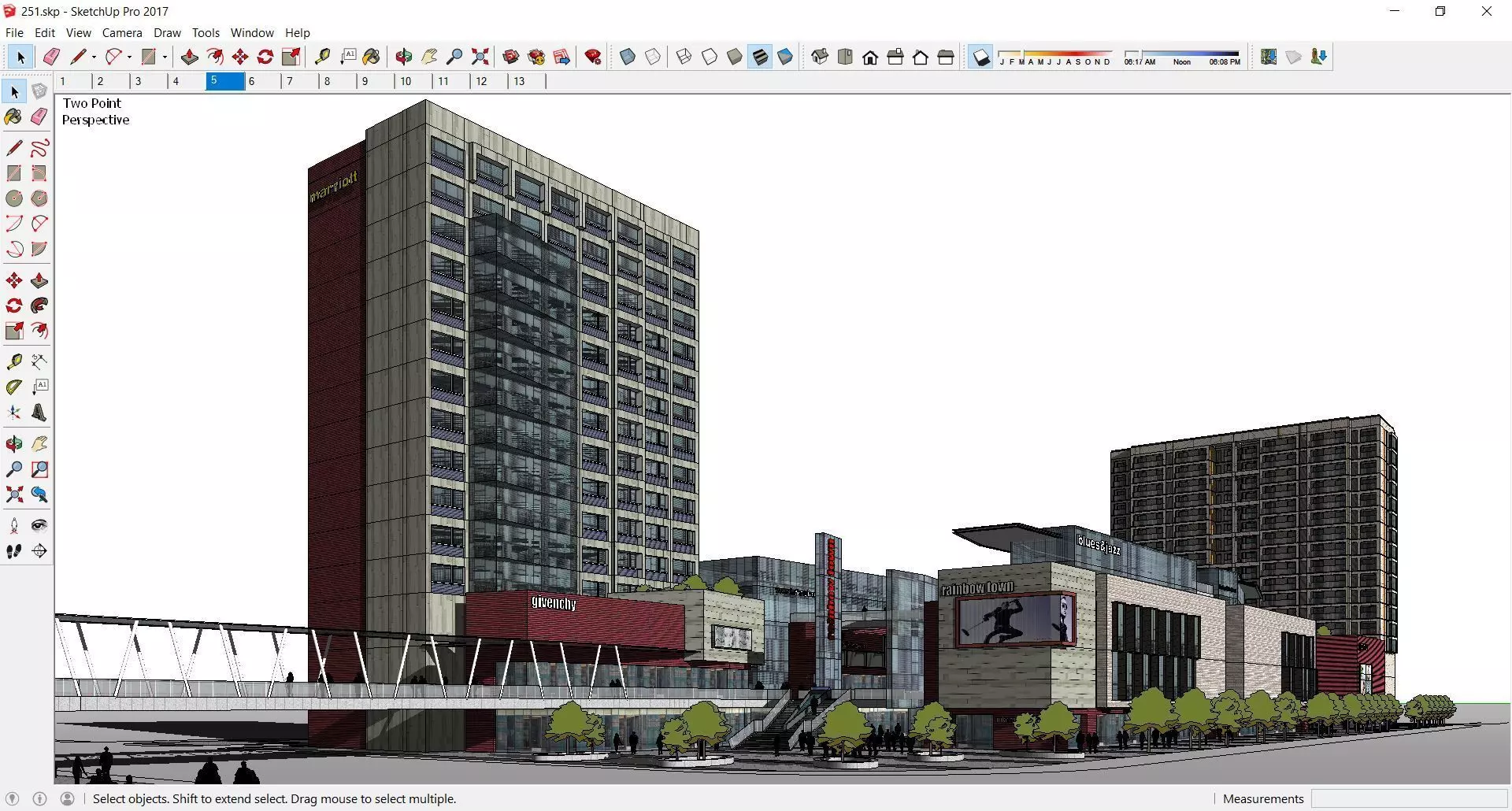Screen dimensions: 1512x811
Task: Select Section Plane tool in left toolbar
Action: [x=39, y=551]
